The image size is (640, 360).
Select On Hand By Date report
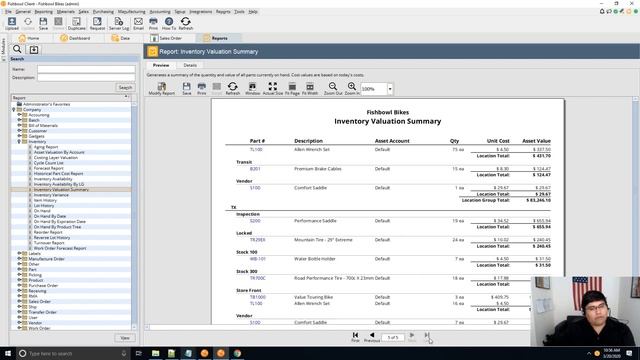(x=50, y=216)
